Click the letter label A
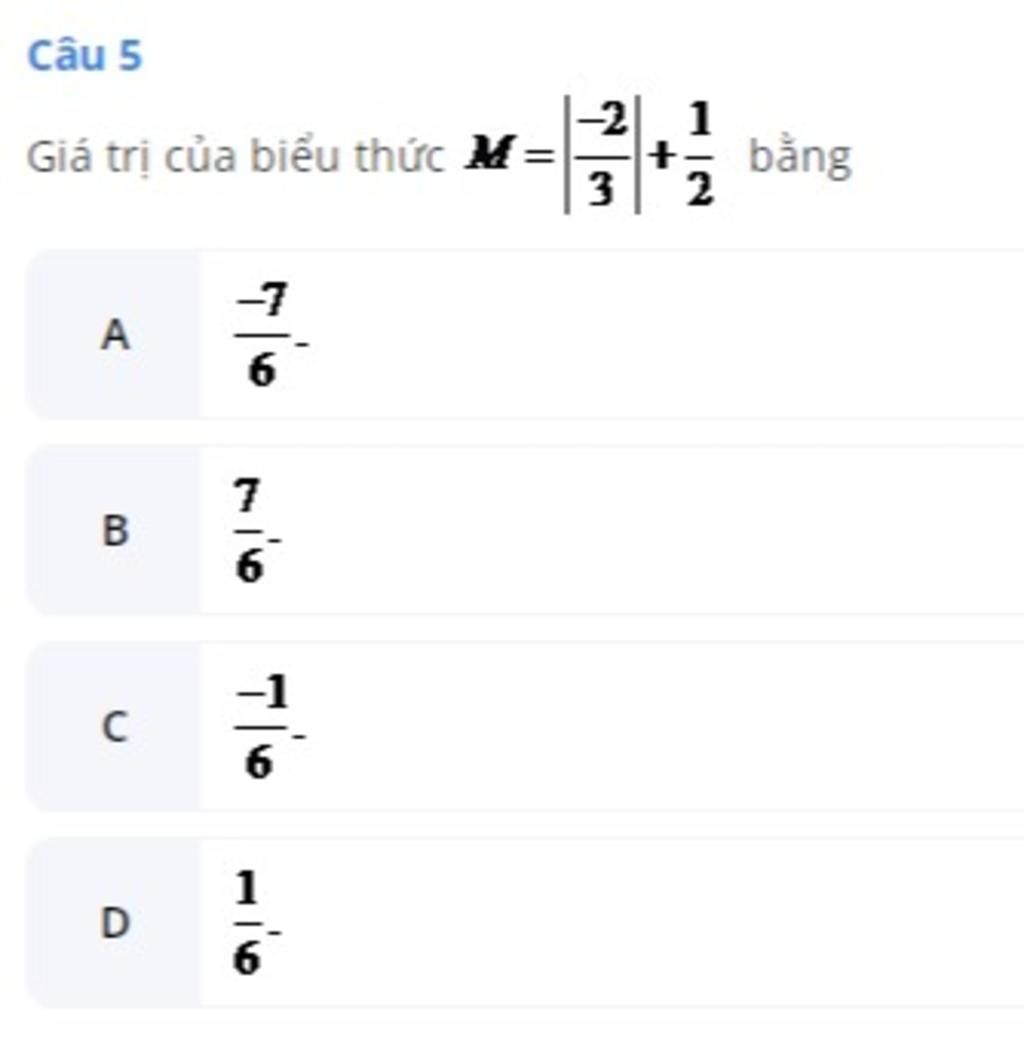1024x1045 pixels. pyautogui.click(x=115, y=334)
